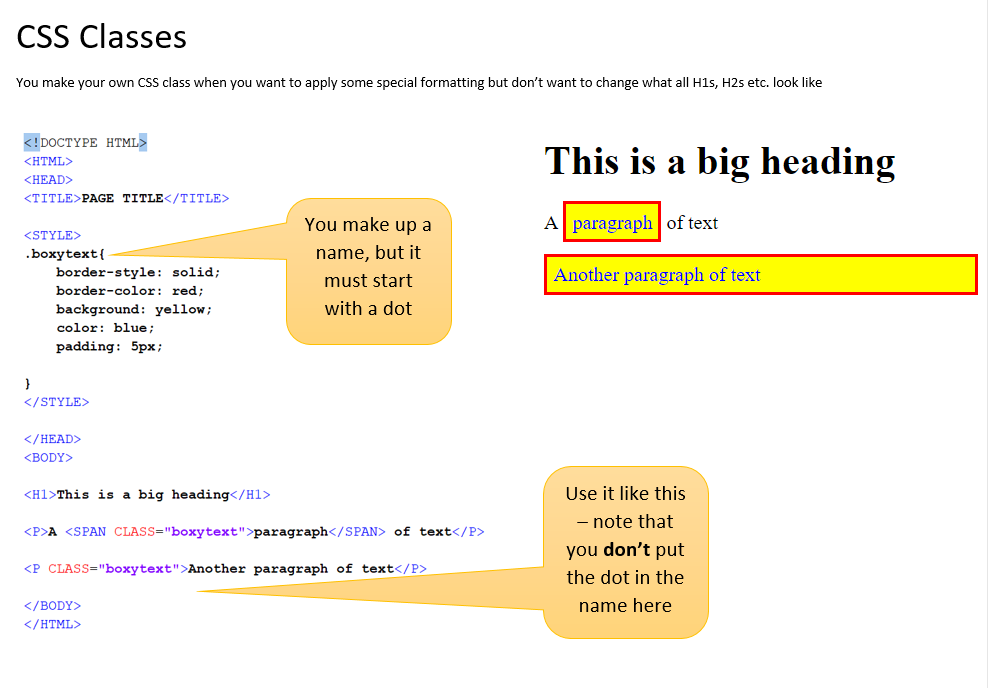Screen dimensions: 988x688
Task: Select the "You make up a name" callout
Action: 369,270
